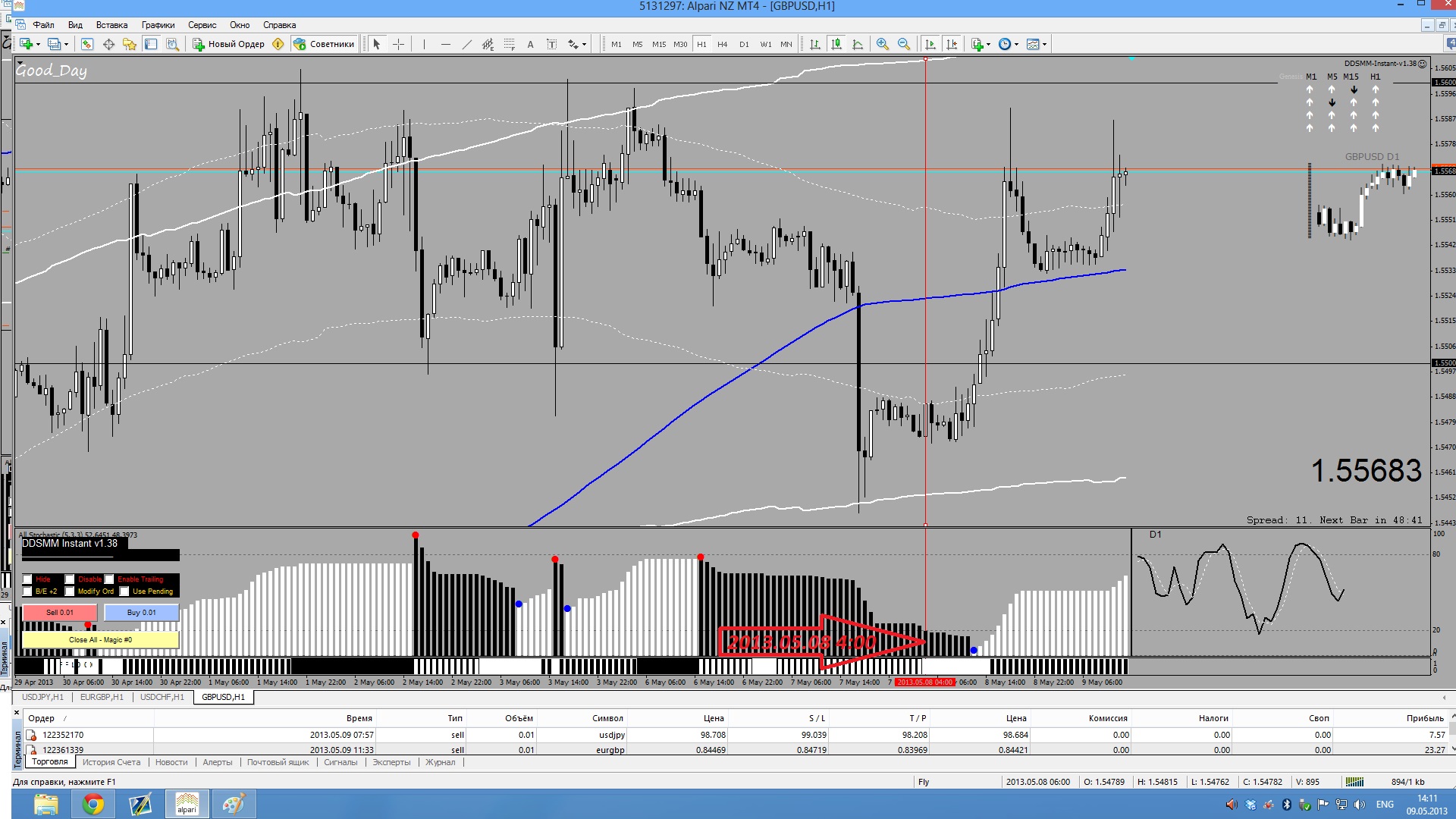Image resolution: width=1456 pixels, height=819 pixels.
Task: Select the Crosshair tool
Action: pos(398,44)
